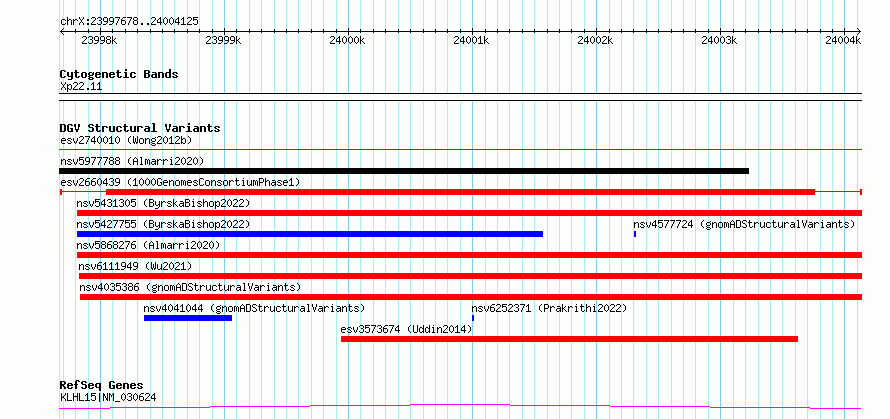Click nsv4577724 (gnomADStructuralVariants) label

pos(744,224)
